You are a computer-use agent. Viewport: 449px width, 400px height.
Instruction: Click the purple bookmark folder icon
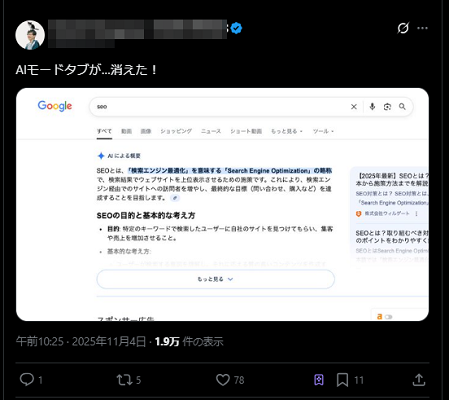click(x=319, y=380)
